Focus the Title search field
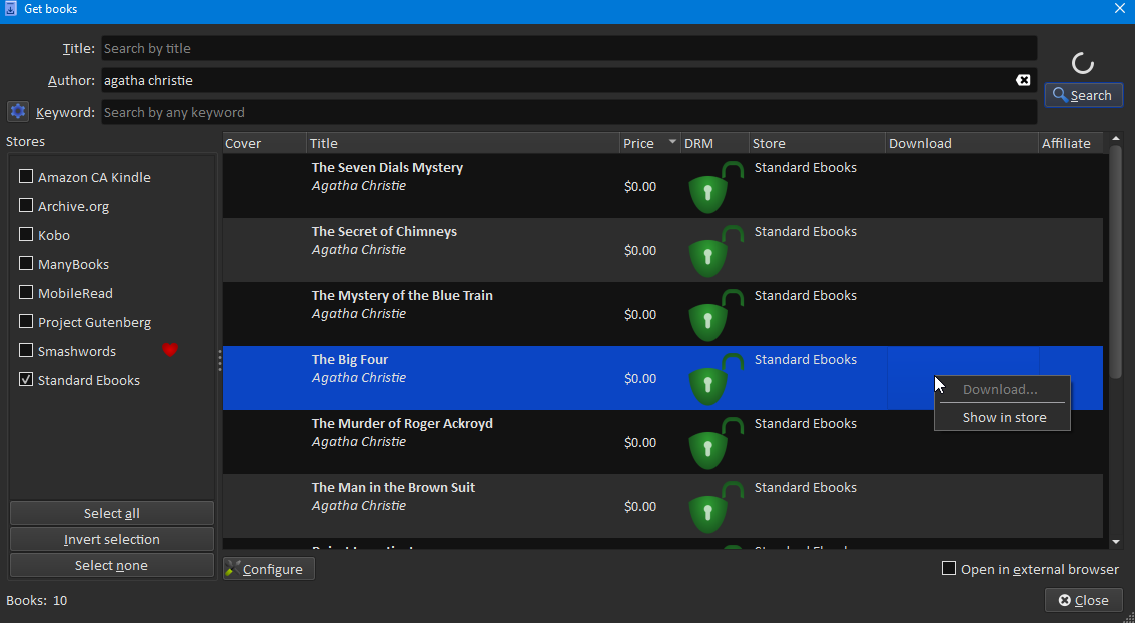 point(568,48)
